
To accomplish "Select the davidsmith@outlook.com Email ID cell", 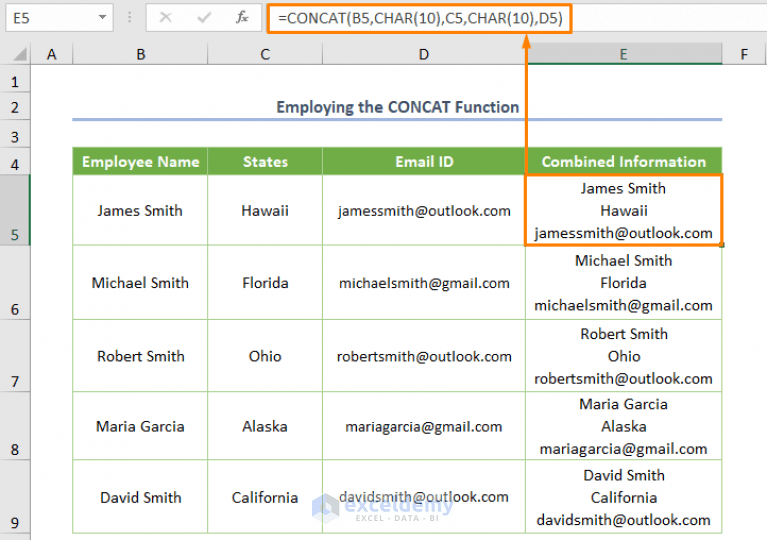I will click(x=424, y=496).
